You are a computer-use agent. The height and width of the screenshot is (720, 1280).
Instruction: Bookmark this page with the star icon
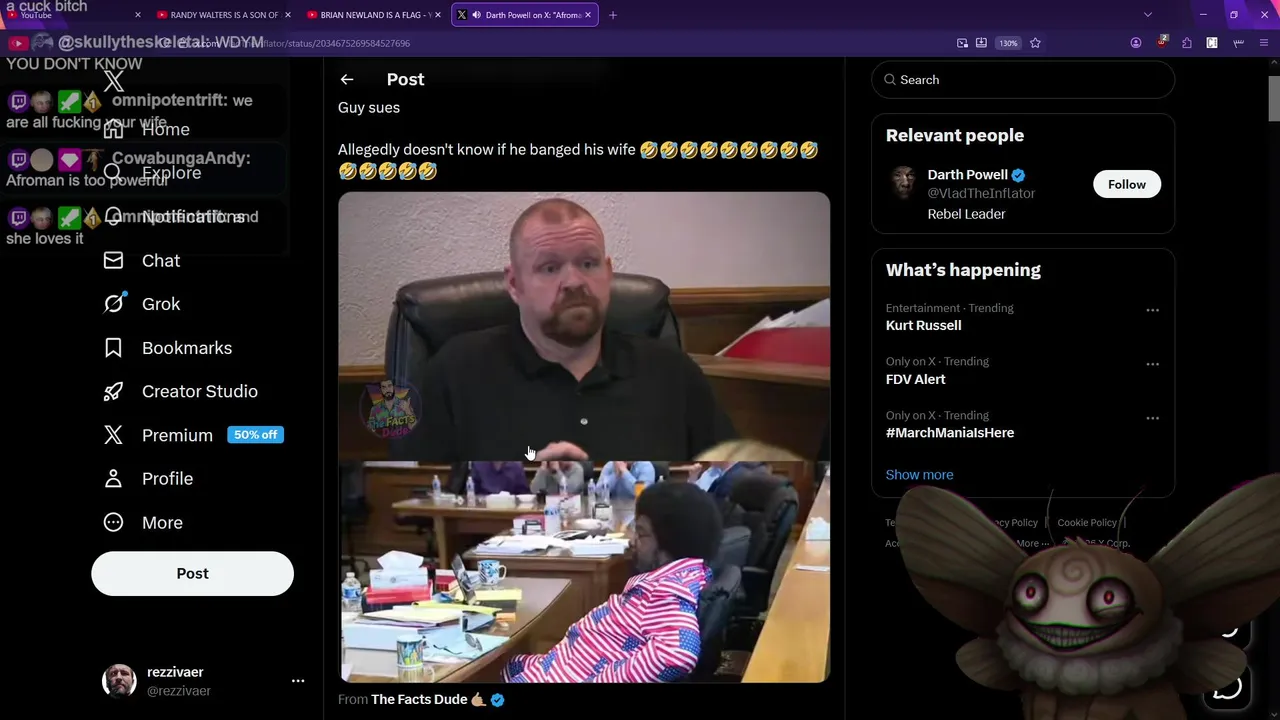tap(1035, 43)
